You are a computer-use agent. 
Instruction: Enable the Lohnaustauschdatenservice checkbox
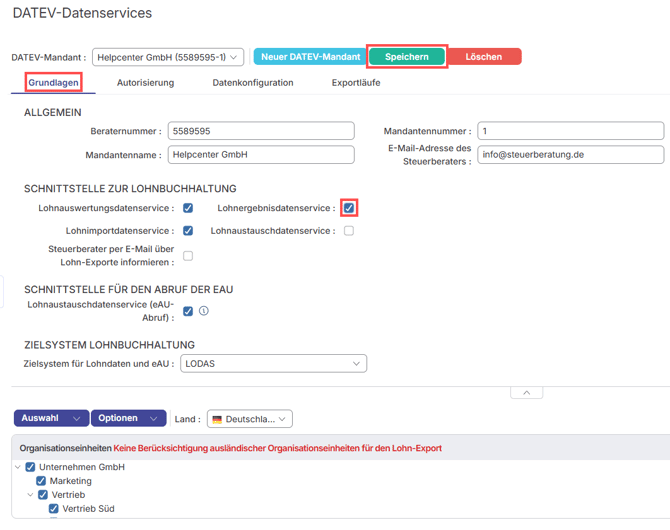pos(348,231)
